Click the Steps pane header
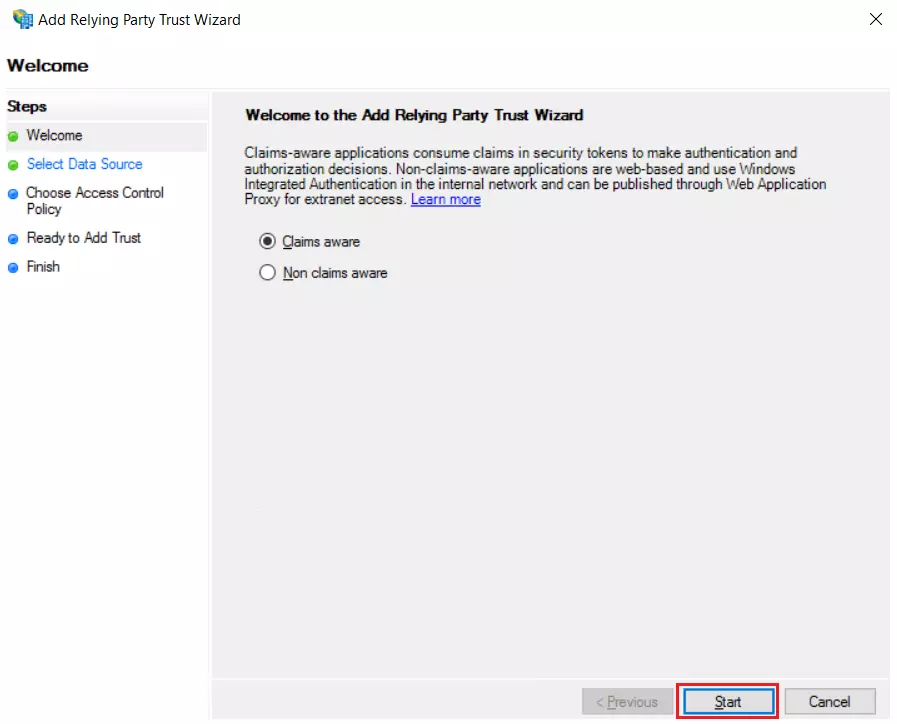The height and width of the screenshot is (724, 897). click(x=26, y=107)
